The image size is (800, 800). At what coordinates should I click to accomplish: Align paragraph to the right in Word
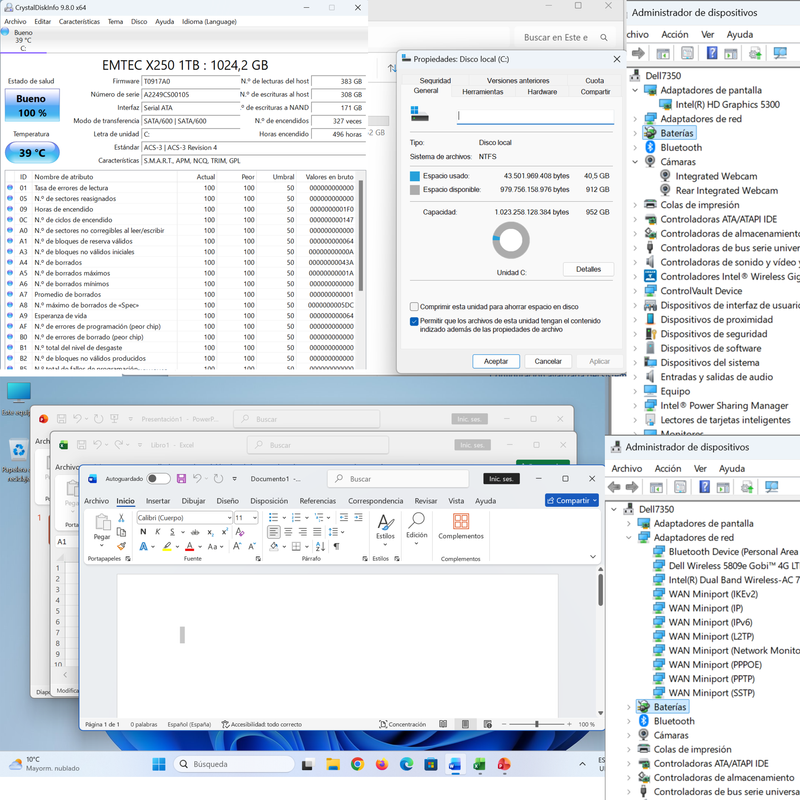(303, 532)
